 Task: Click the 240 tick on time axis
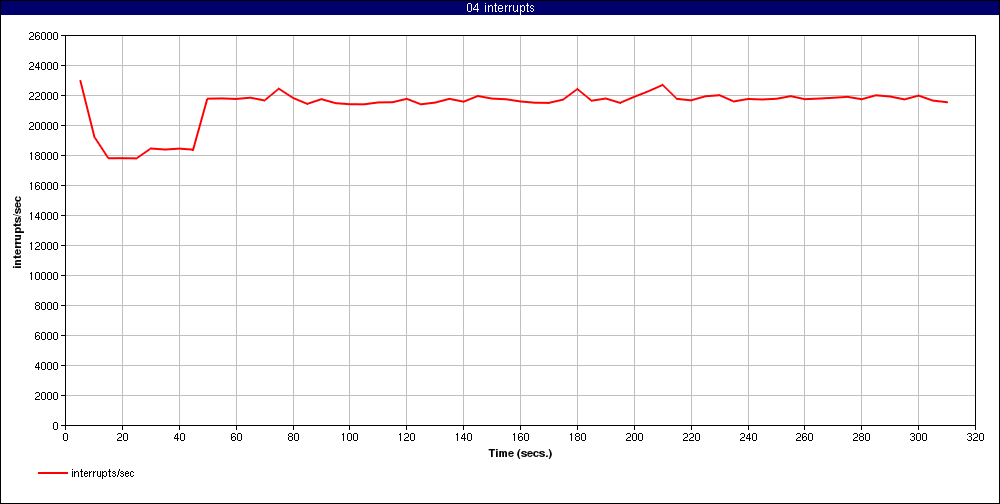pos(747,438)
